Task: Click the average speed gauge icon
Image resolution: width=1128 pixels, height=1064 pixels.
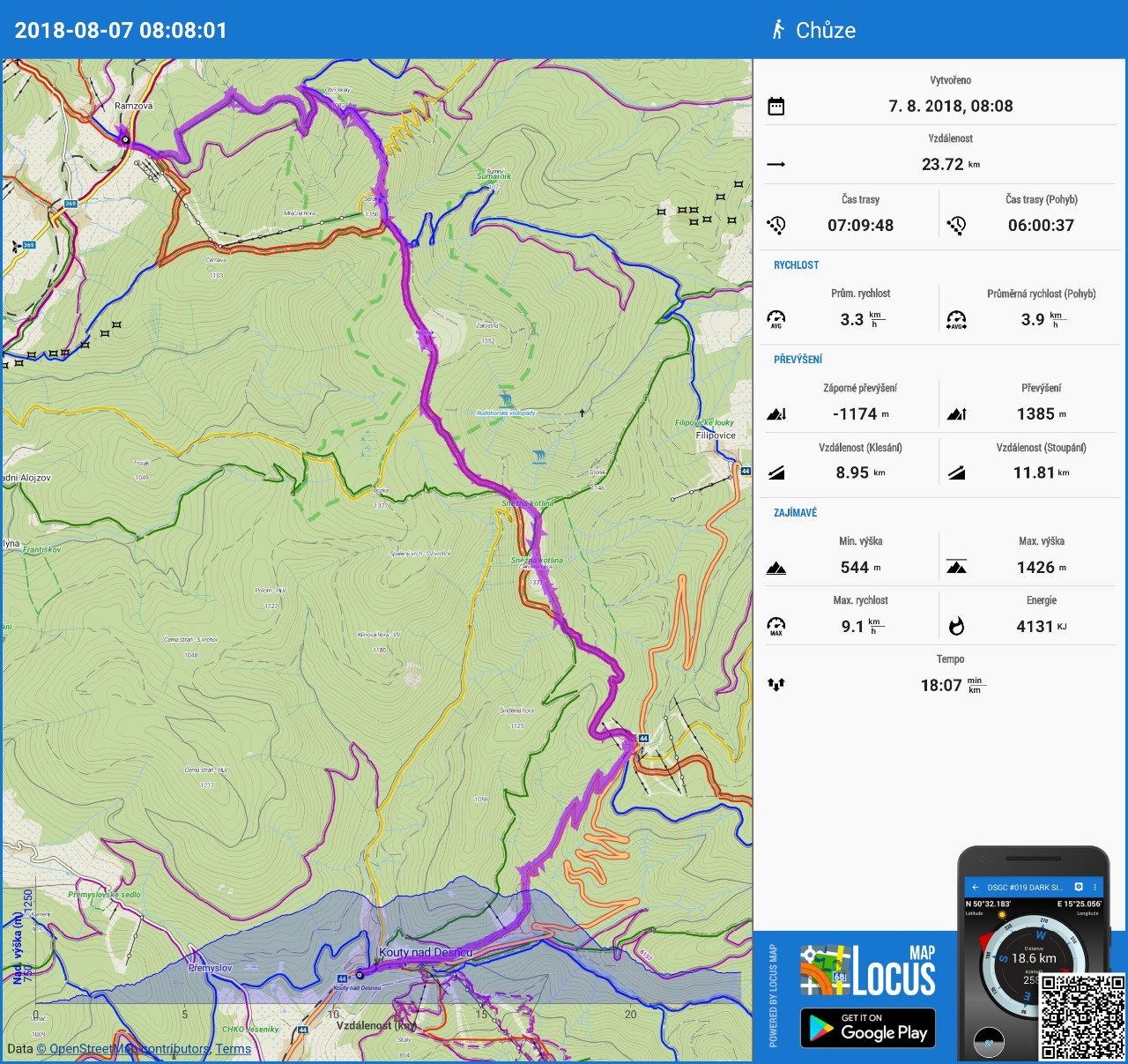Action: [x=775, y=319]
